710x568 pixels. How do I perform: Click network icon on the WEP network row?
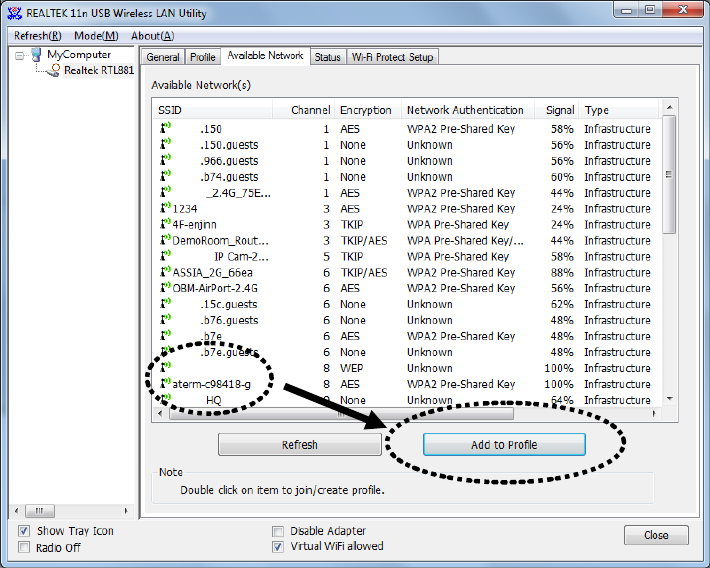coord(166,367)
